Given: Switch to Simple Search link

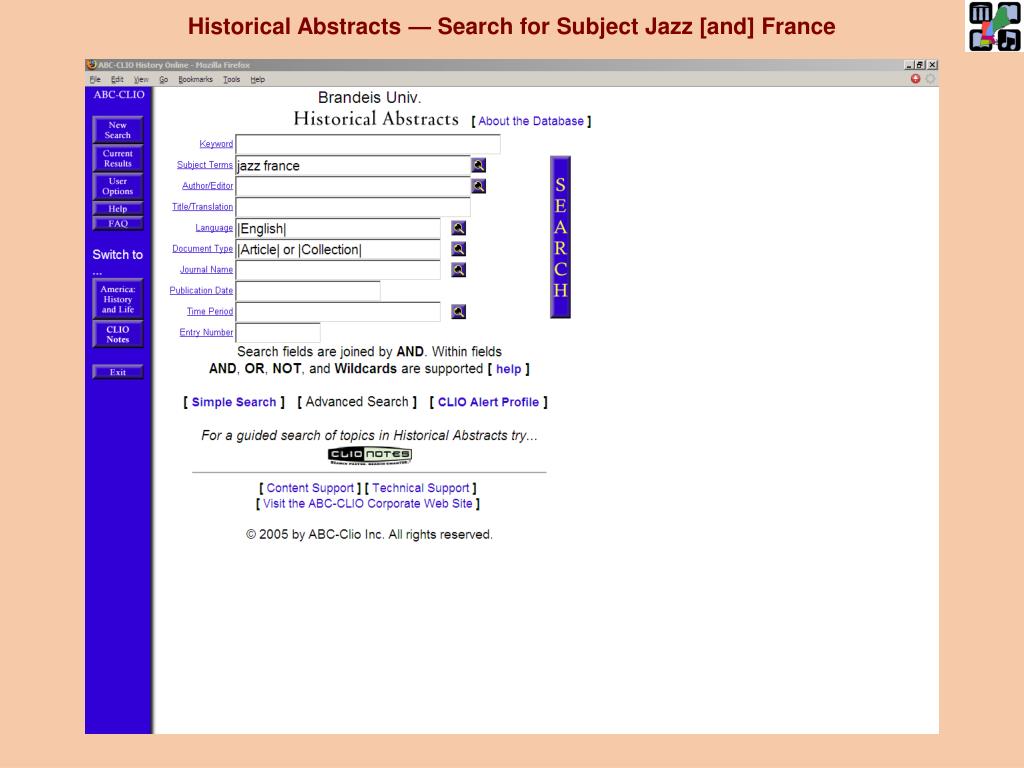Looking at the screenshot, I should tap(234, 402).
